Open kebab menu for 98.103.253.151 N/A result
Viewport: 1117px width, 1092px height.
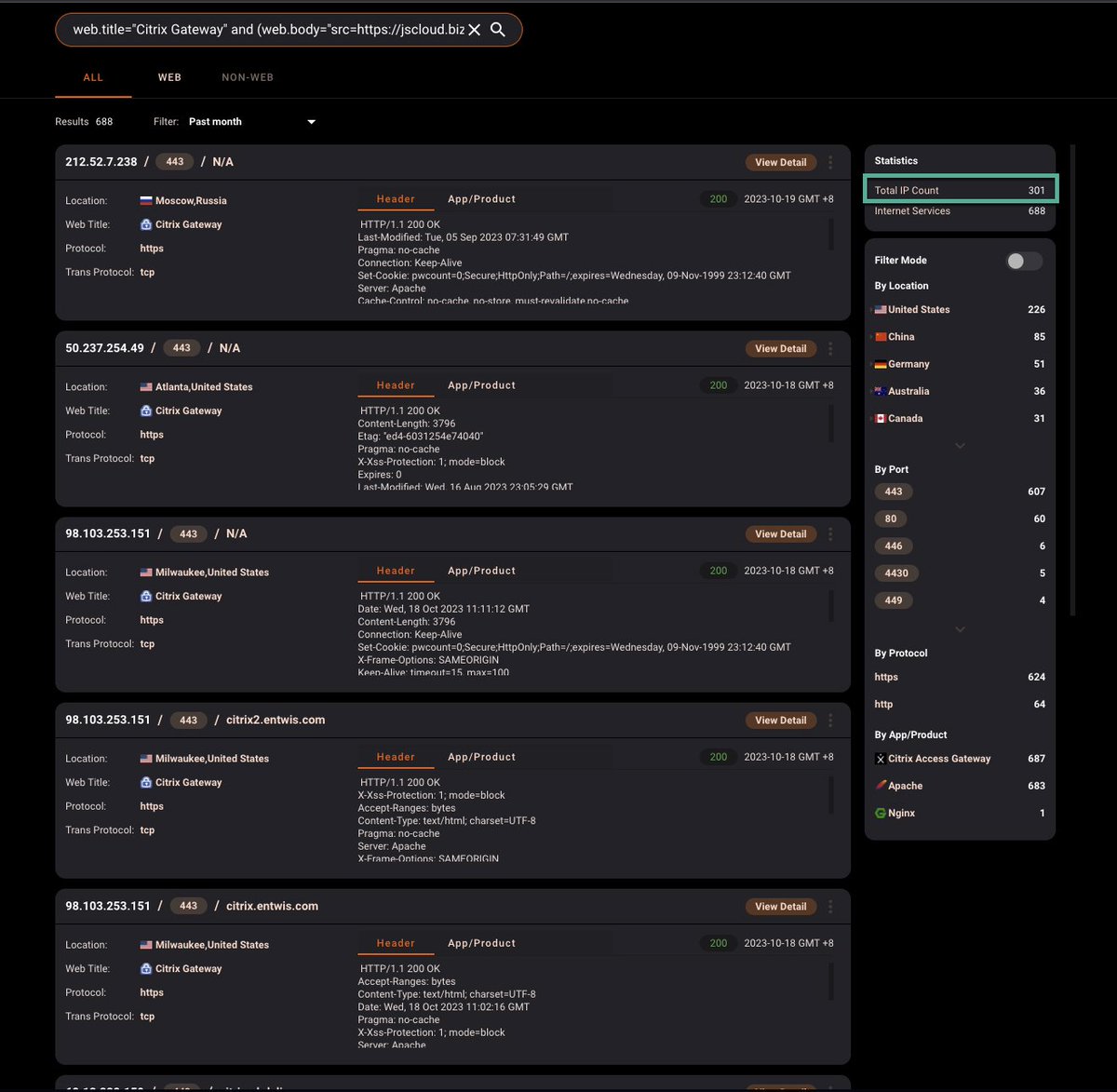pos(830,534)
